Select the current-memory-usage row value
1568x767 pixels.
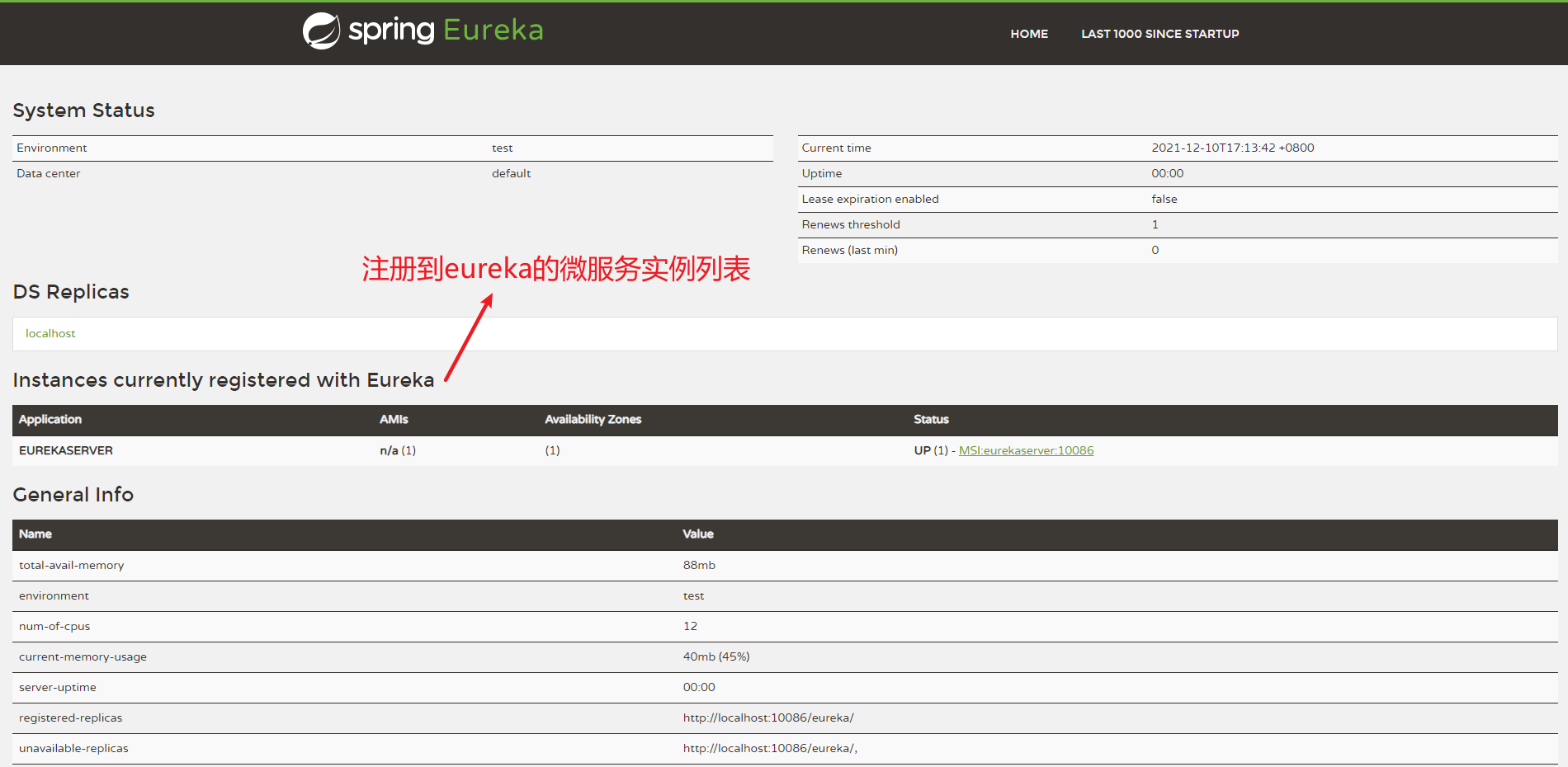pyautogui.click(x=716, y=656)
